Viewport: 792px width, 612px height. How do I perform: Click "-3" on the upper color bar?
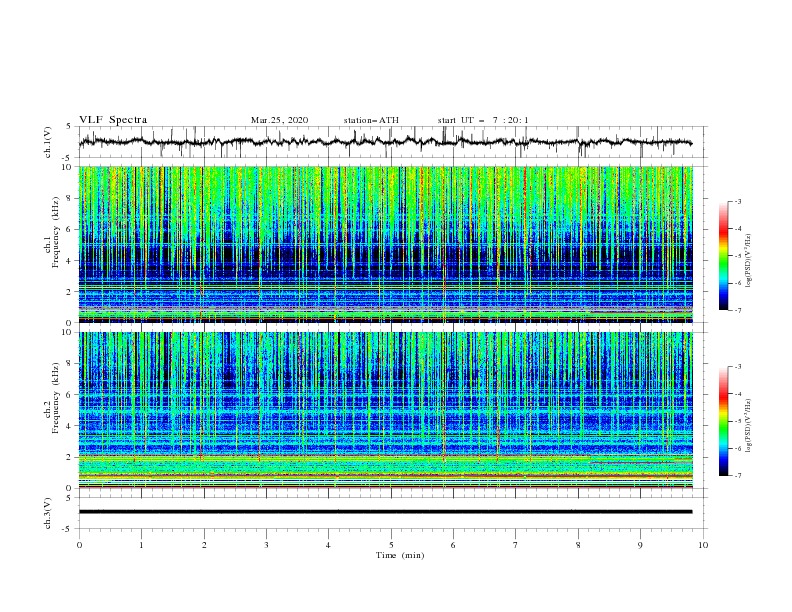coord(737,201)
